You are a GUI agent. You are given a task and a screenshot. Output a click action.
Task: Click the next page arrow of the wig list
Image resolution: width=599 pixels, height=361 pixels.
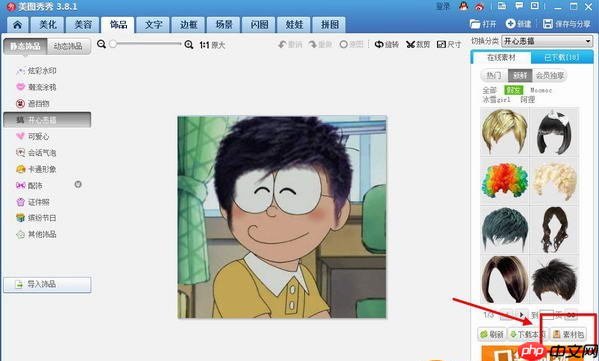(x=521, y=315)
